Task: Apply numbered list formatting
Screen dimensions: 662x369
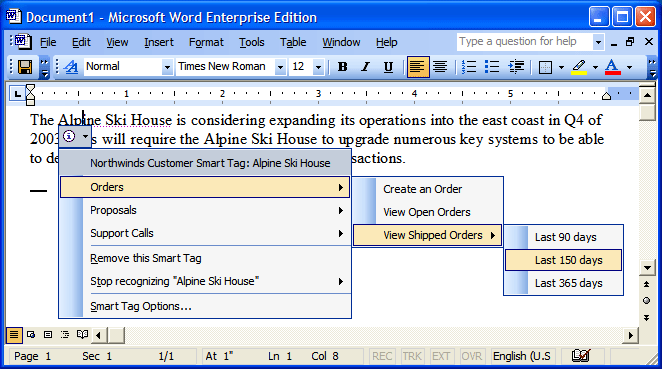Action: coord(469,67)
